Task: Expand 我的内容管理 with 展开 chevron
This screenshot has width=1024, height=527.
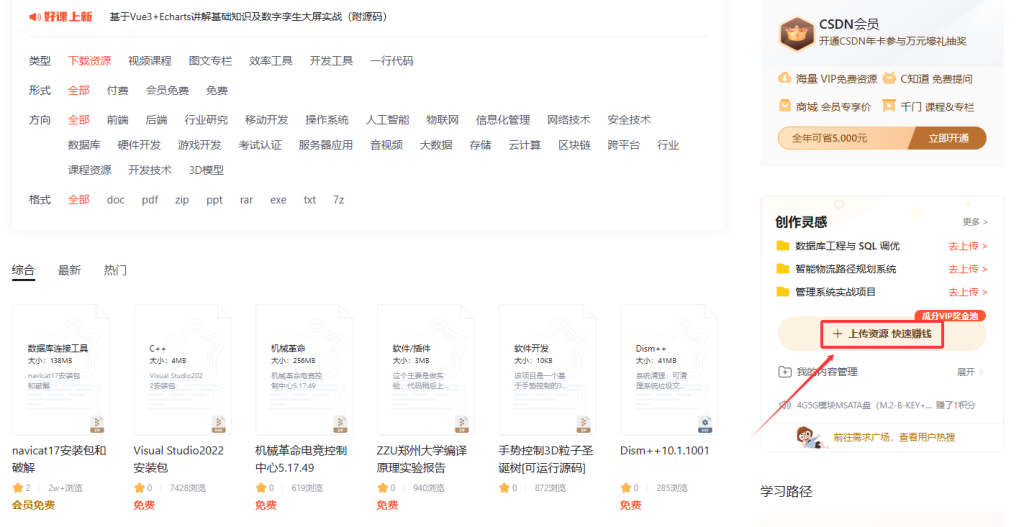Action: click(x=970, y=372)
